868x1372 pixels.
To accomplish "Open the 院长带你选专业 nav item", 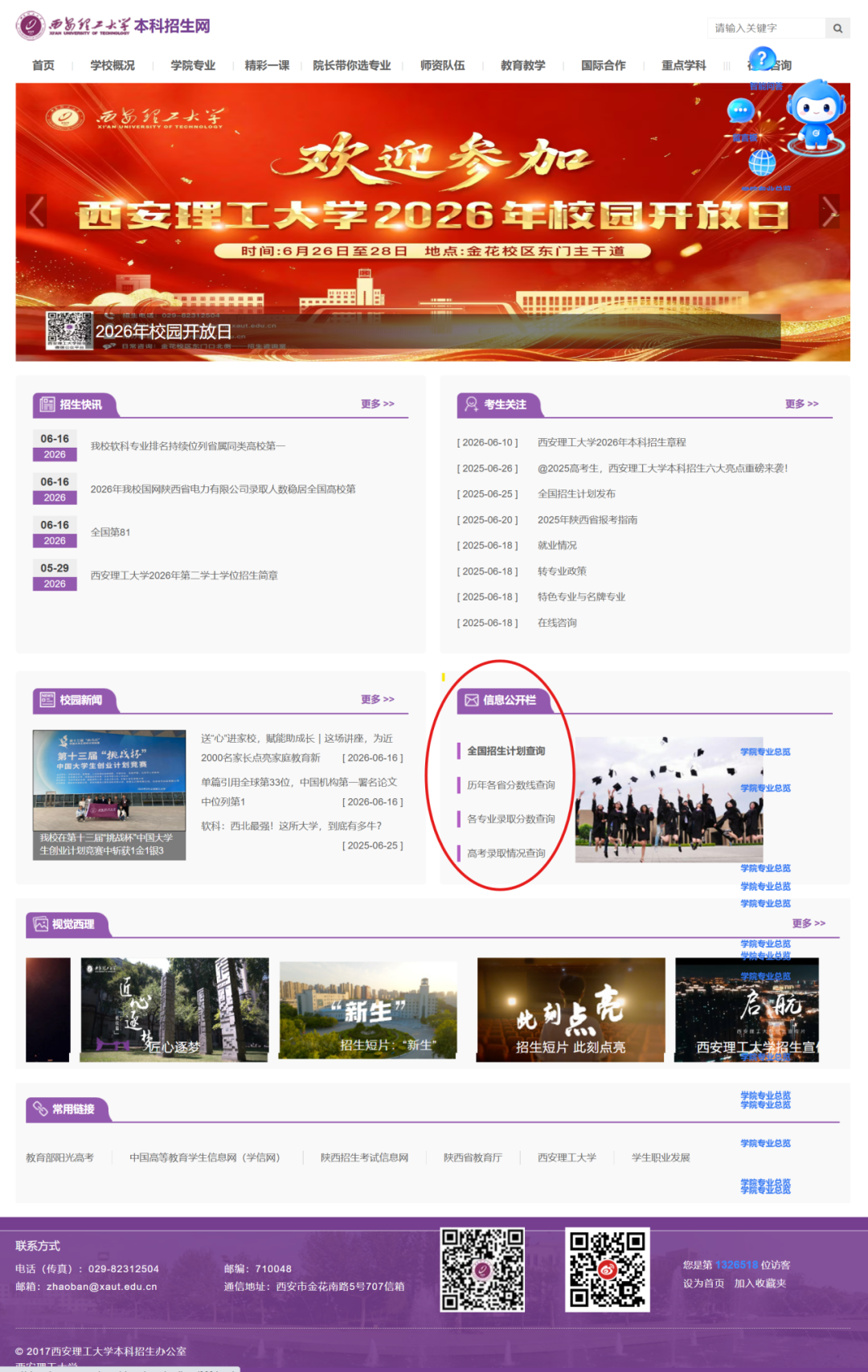I will pos(352,65).
